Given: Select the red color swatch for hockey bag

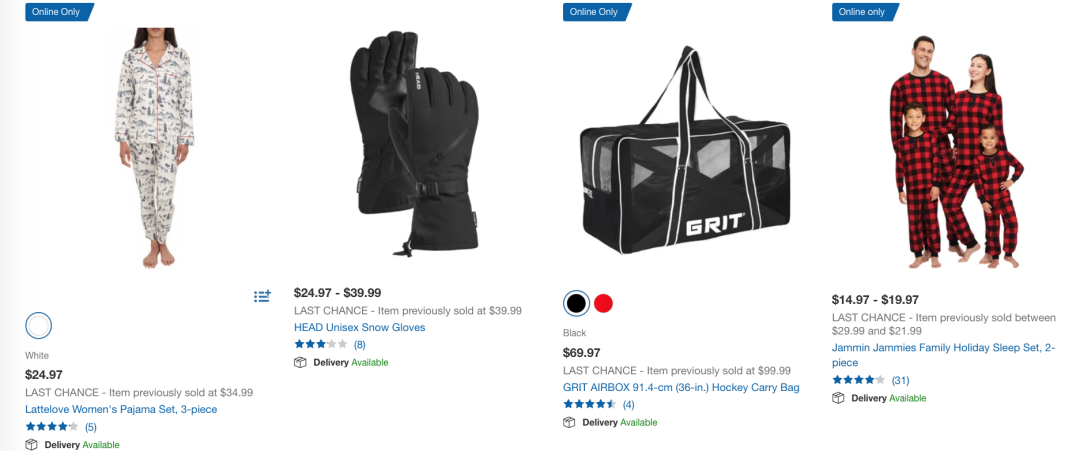Looking at the screenshot, I should click(x=603, y=303).
